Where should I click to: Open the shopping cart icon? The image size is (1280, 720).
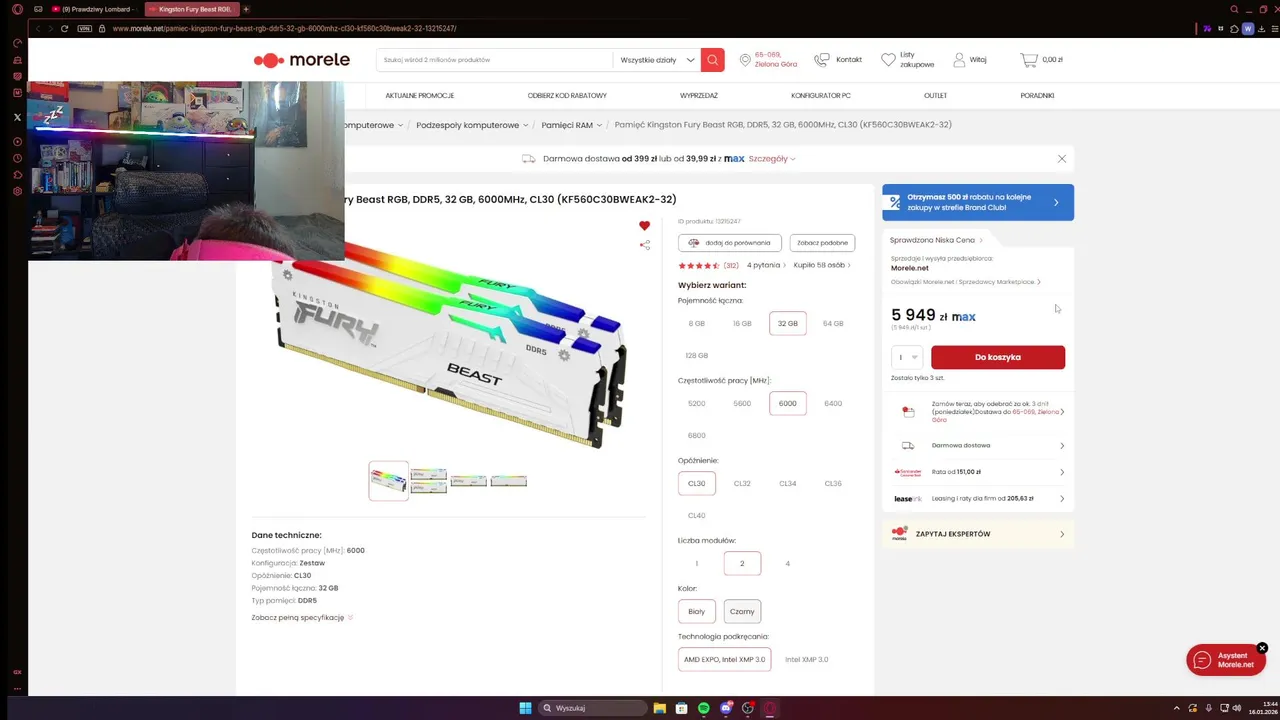(x=1028, y=60)
